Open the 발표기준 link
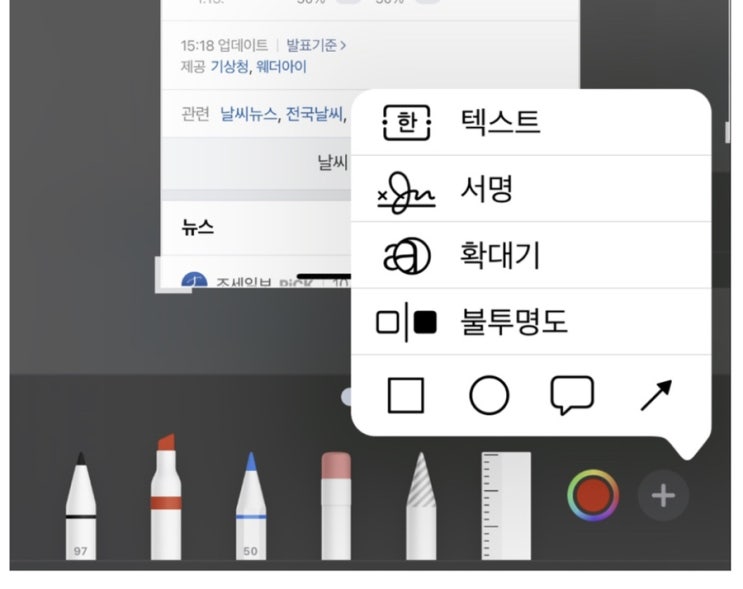743x589 pixels. [316, 45]
